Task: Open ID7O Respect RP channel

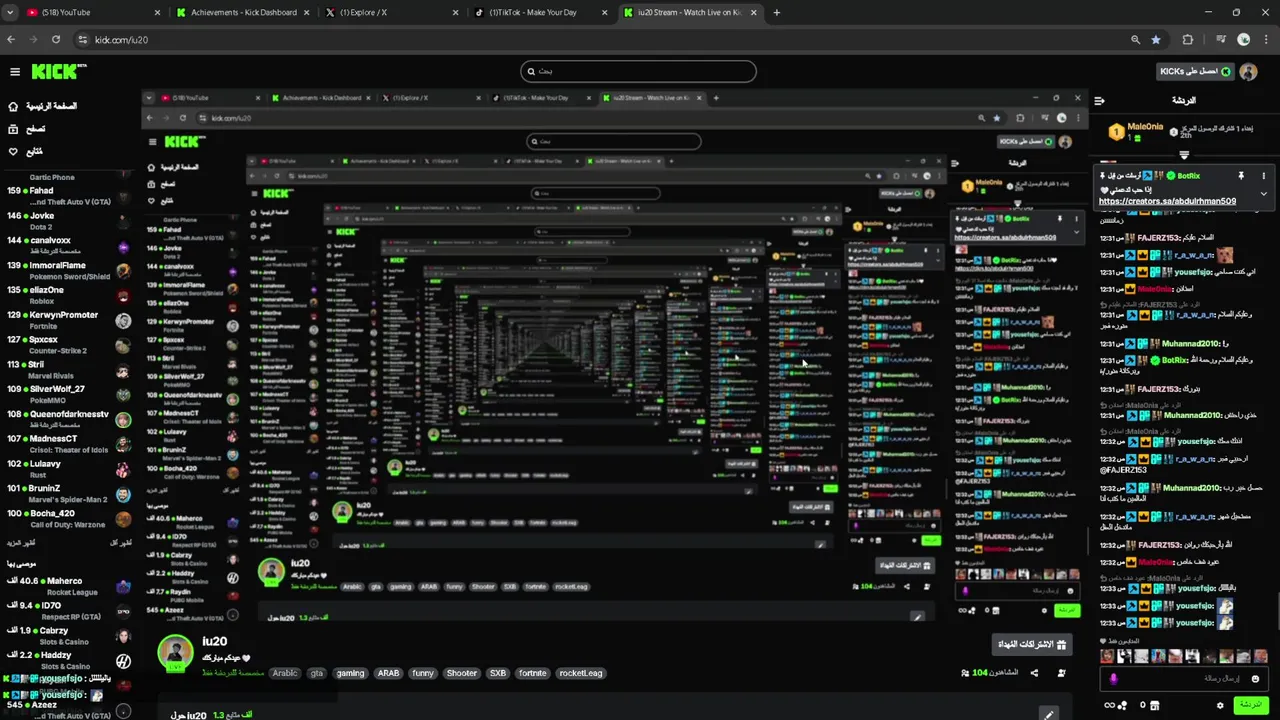Action: pyautogui.click(x=68, y=611)
